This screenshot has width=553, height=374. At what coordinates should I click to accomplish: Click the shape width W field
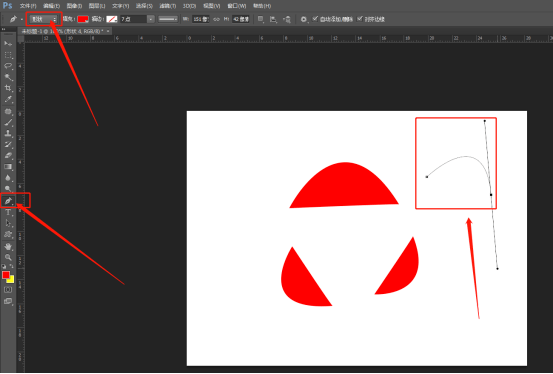(201, 19)
